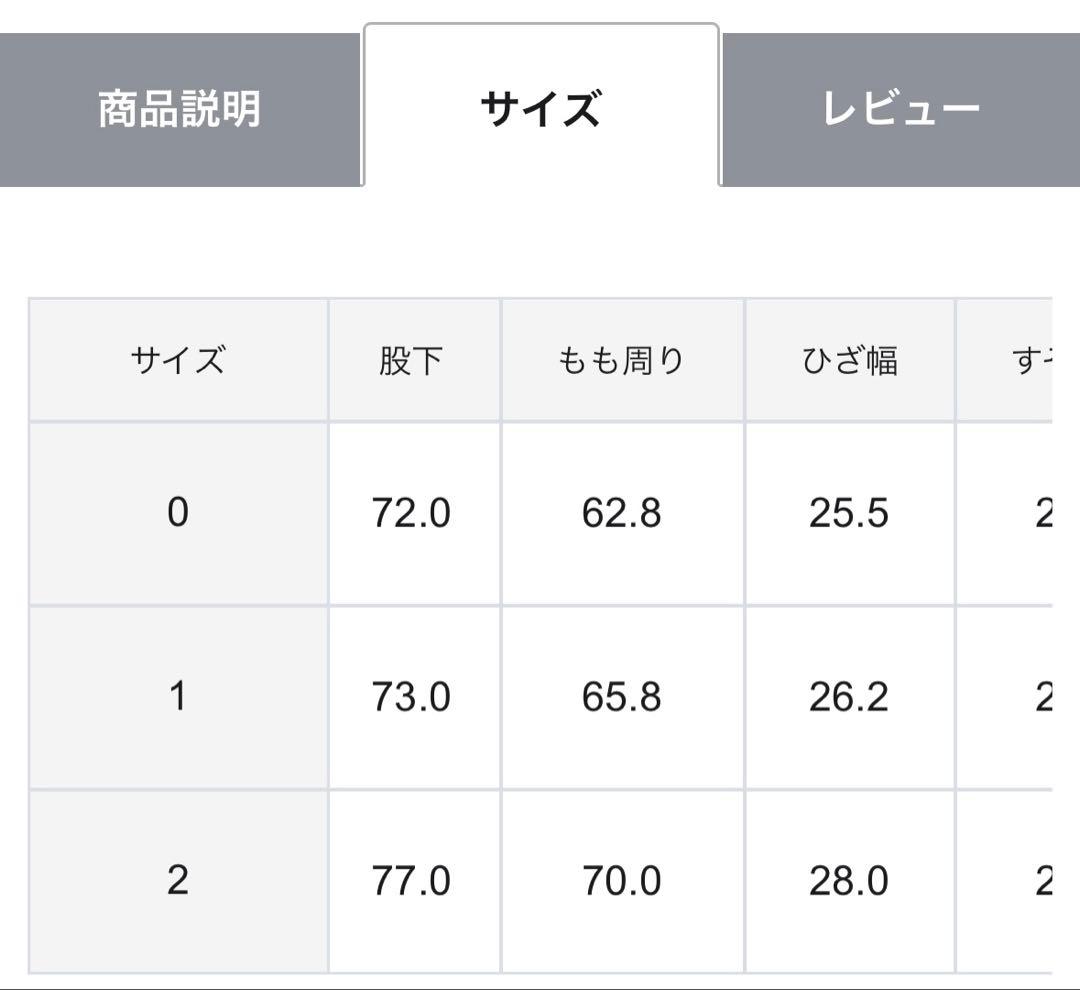Click the 70.0 thigh measurement cell
Screen dimensions: 1080x990
click(621, 880)
